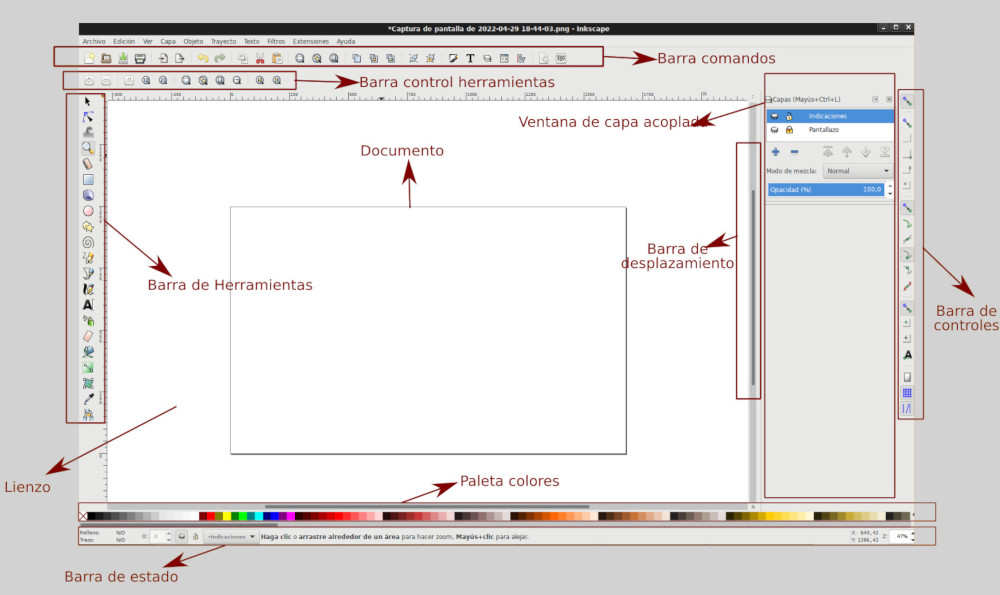Click the Opacidad (%) slider bar
This screenshot has height=595, width=1000.
pyautogui.click(x=826, y=189)
